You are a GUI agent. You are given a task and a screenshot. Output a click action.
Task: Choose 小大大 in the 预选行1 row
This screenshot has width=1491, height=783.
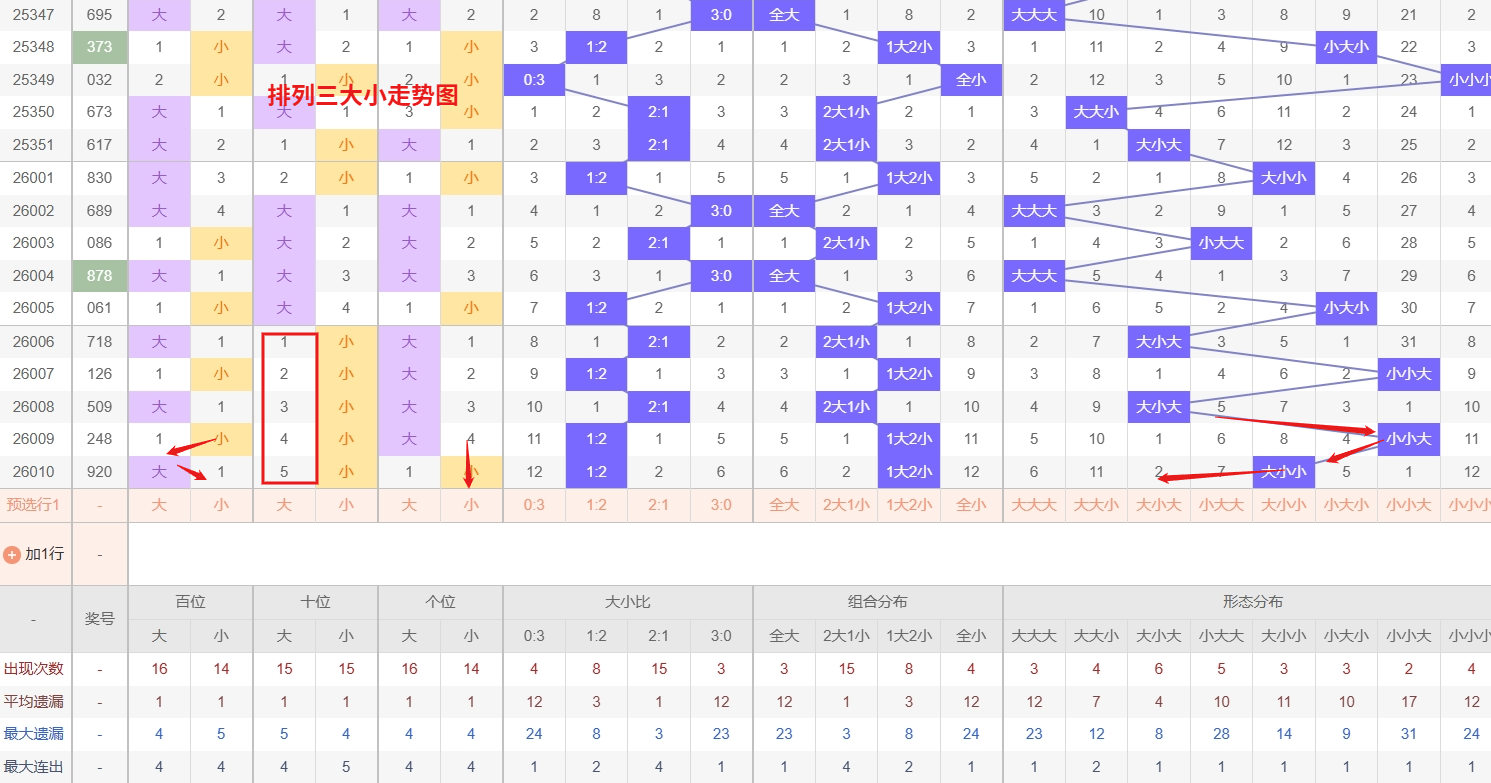click(x=1221, y=505)
